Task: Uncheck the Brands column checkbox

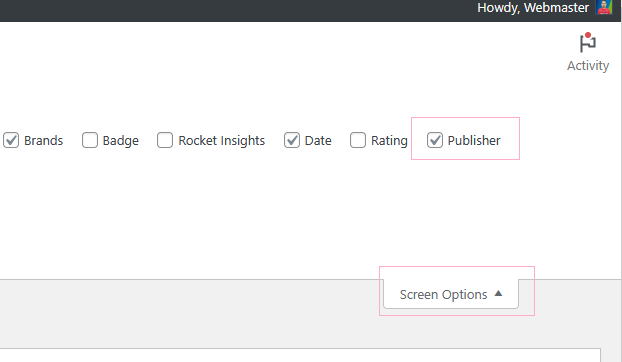Action: point(11,140)
